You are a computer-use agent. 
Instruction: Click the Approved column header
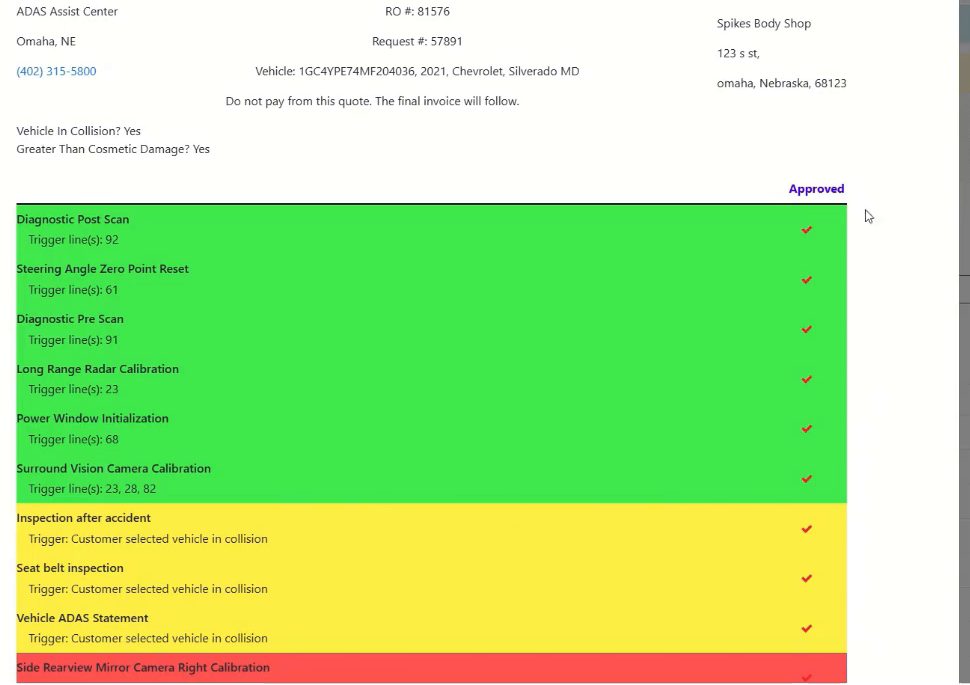tap(816, 189)
